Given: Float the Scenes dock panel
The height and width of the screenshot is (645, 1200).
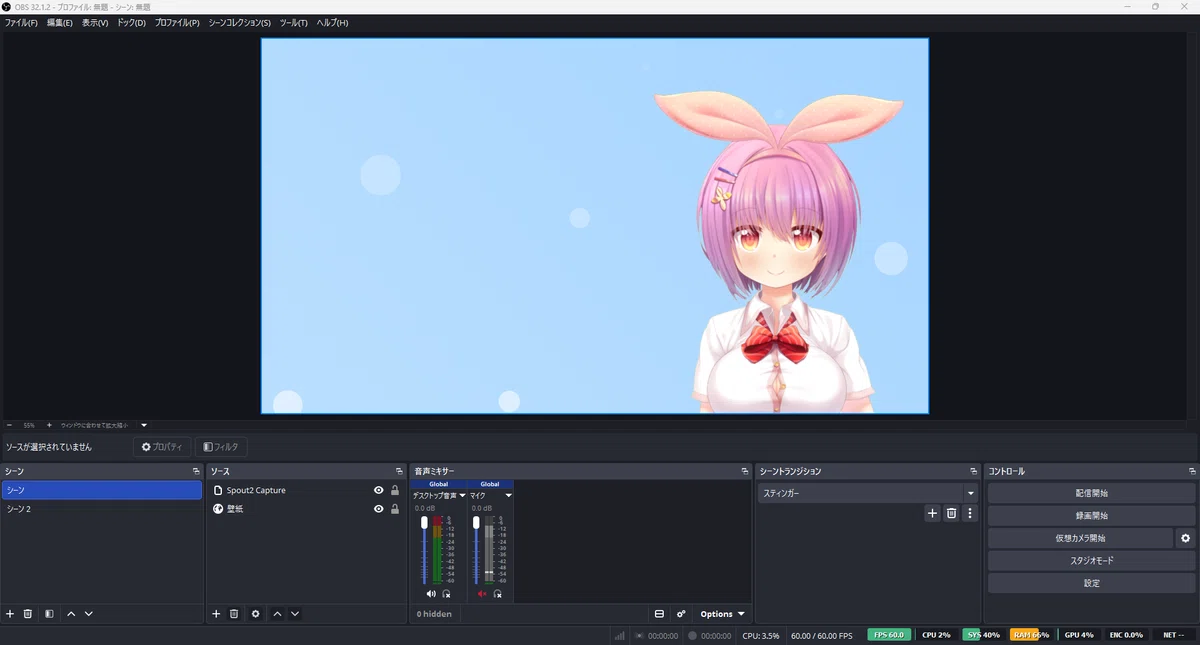Looking at the screenshot, I should [x=196, y=471].
